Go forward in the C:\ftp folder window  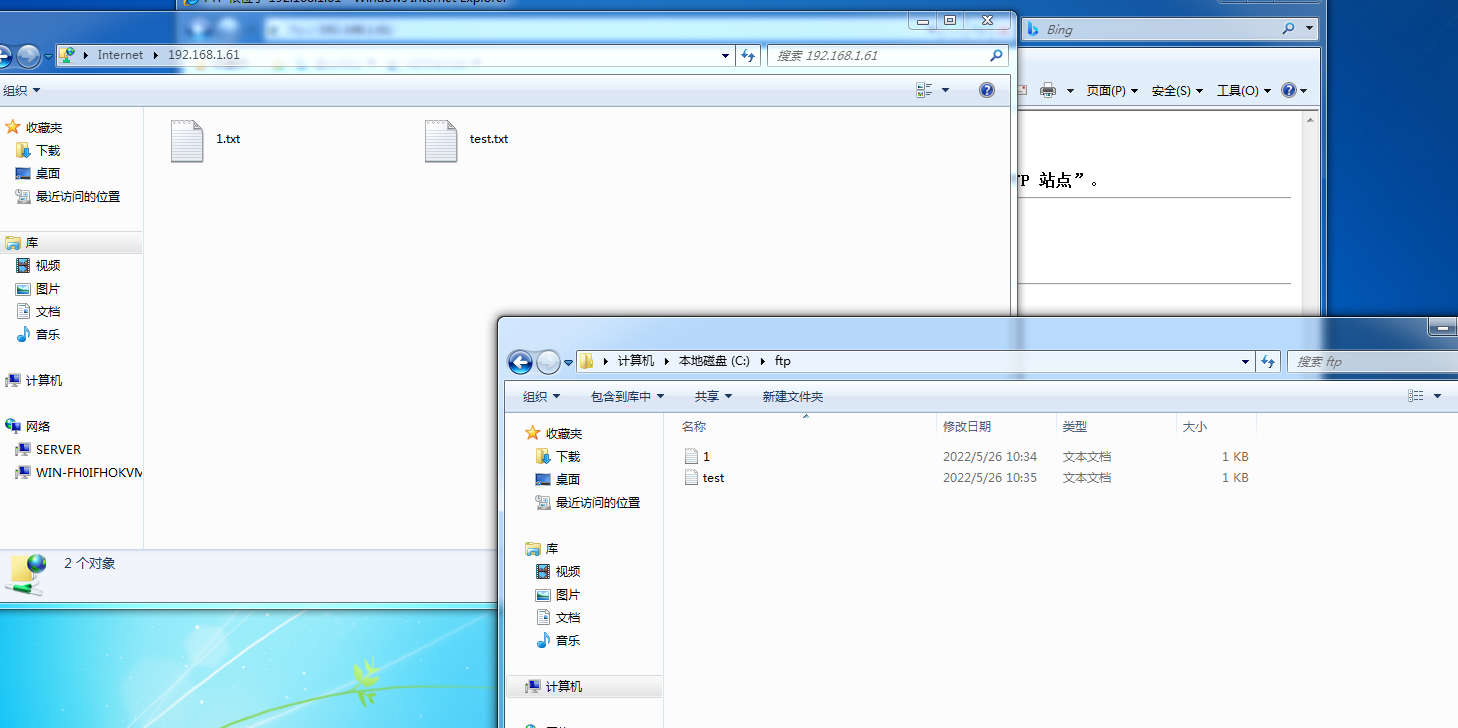point(548,362)
